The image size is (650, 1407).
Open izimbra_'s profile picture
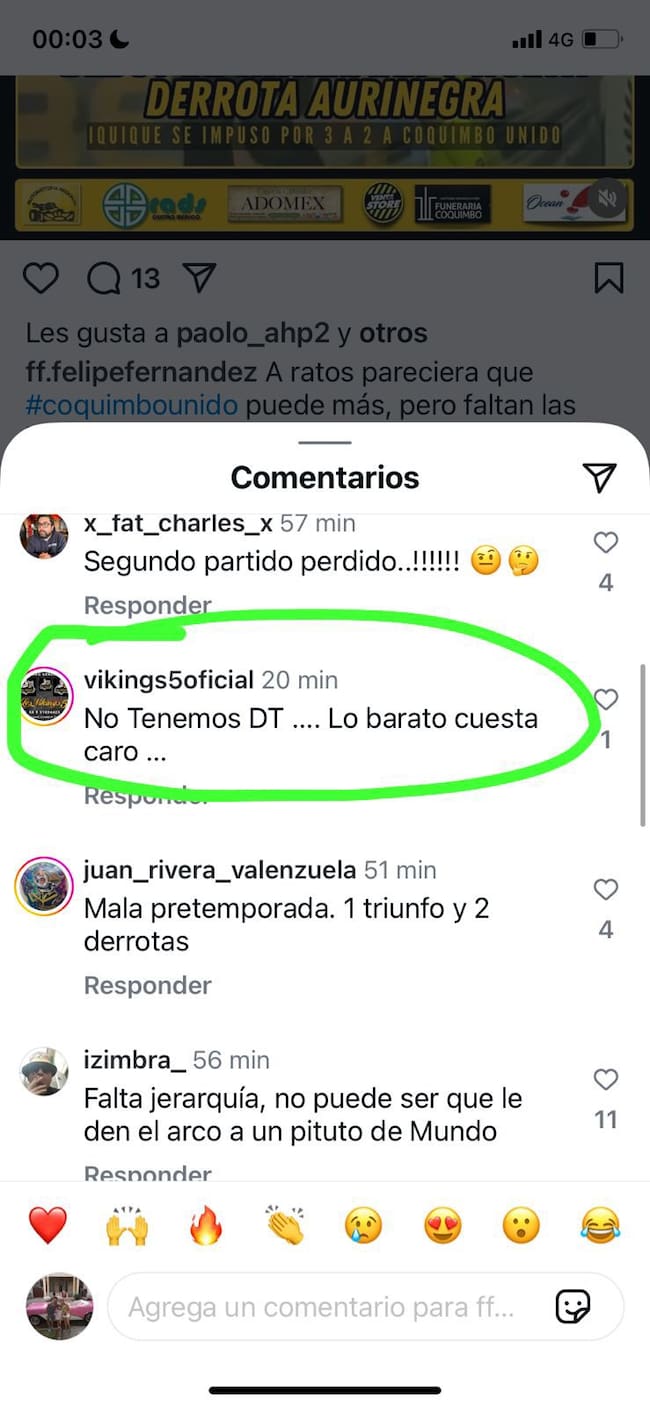click(x=45, y=1073)
